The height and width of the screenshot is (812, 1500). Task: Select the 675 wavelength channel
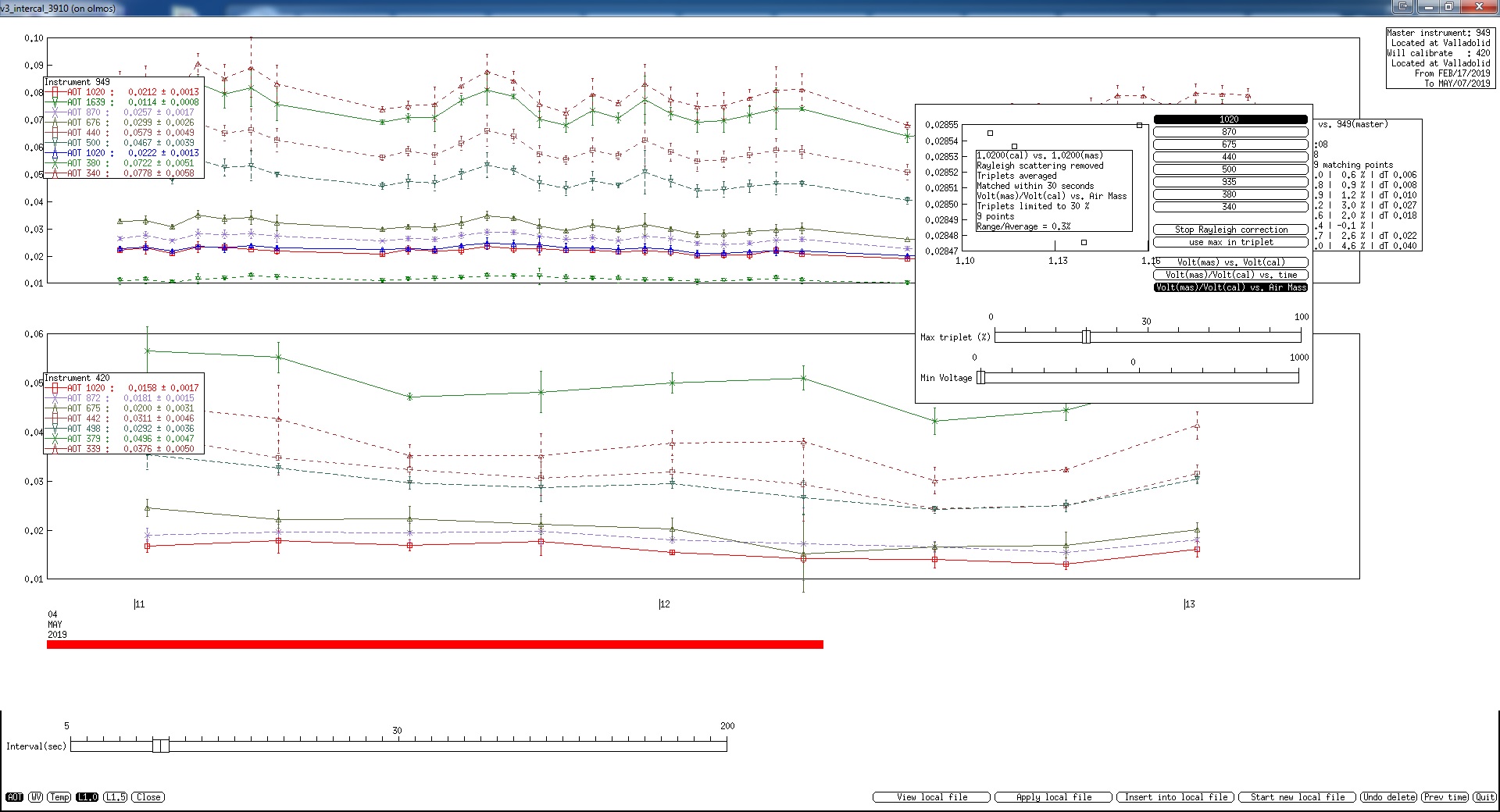1230,144
